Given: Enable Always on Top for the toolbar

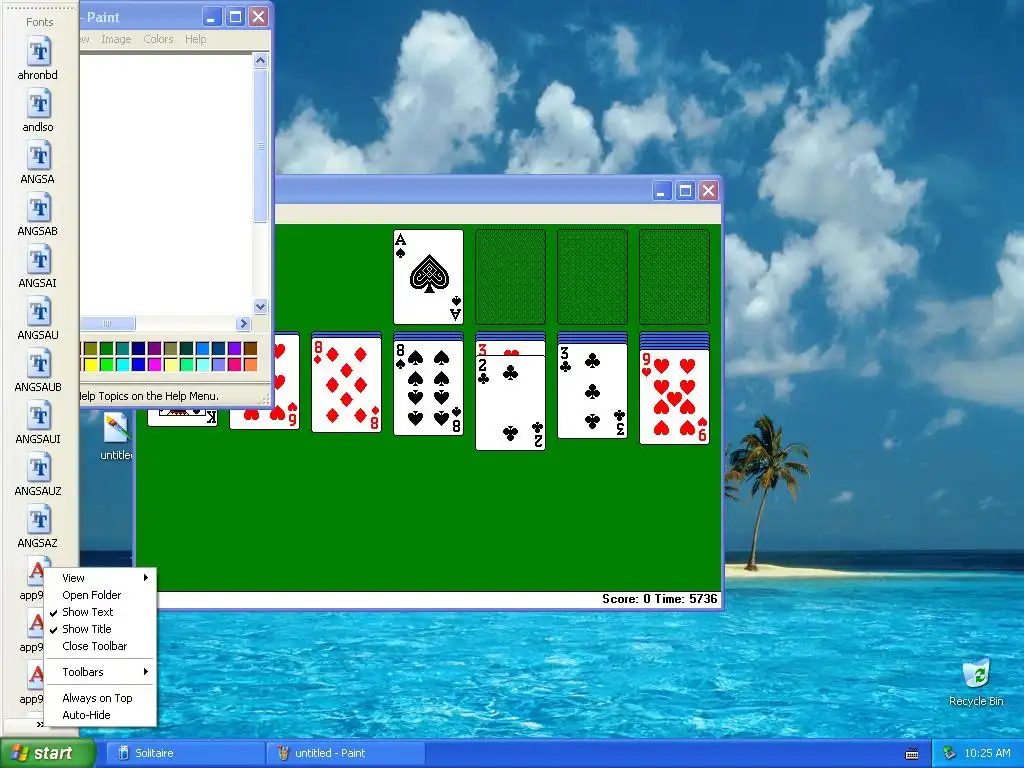Looking at the screenshot, I should click(100, 698).
